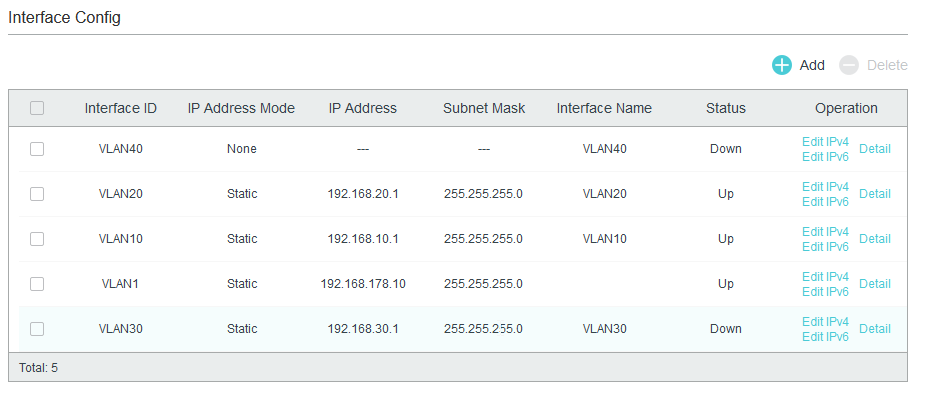View Detail for VLAN1
The height and width of the screenshot is (398, 936).
click(875, 284)
